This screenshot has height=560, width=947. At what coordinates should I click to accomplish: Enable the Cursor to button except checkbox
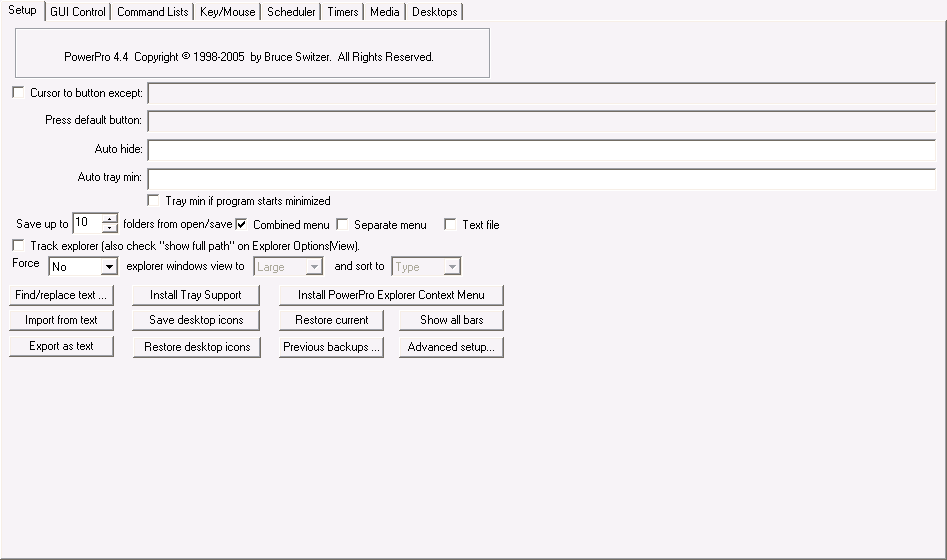point(18,93)
